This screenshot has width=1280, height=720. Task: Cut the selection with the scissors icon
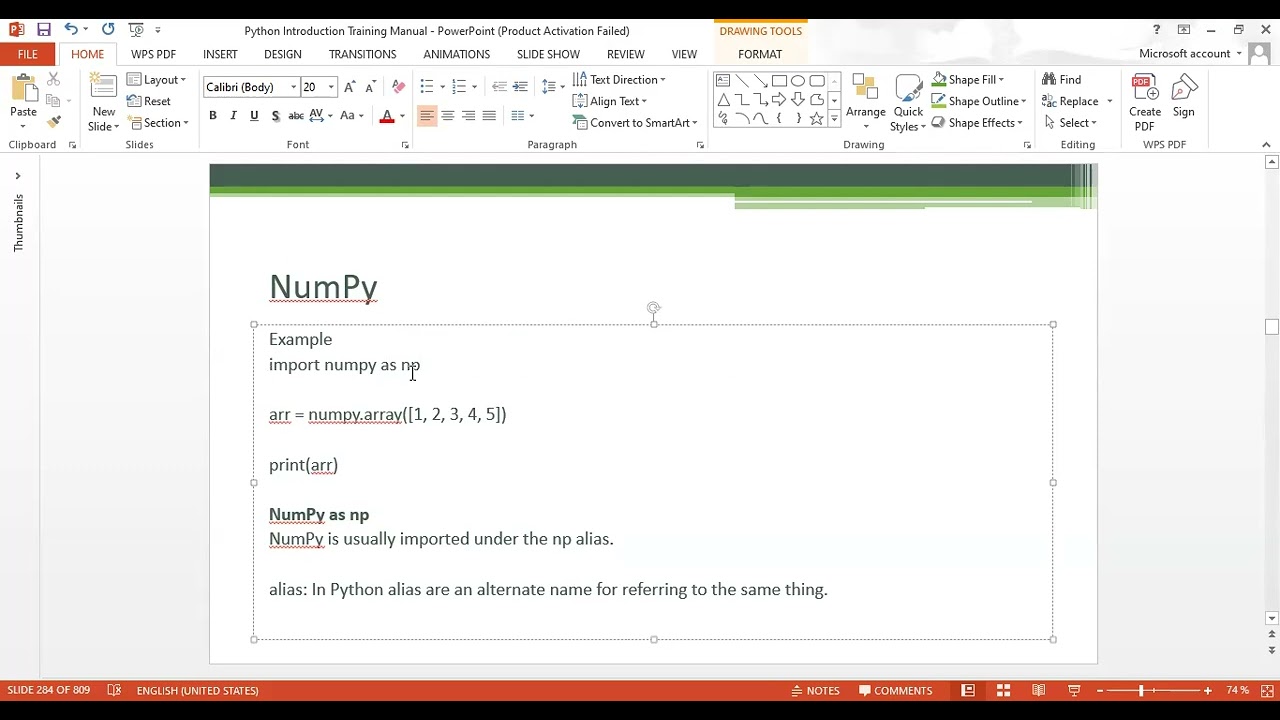pos(54,79)
